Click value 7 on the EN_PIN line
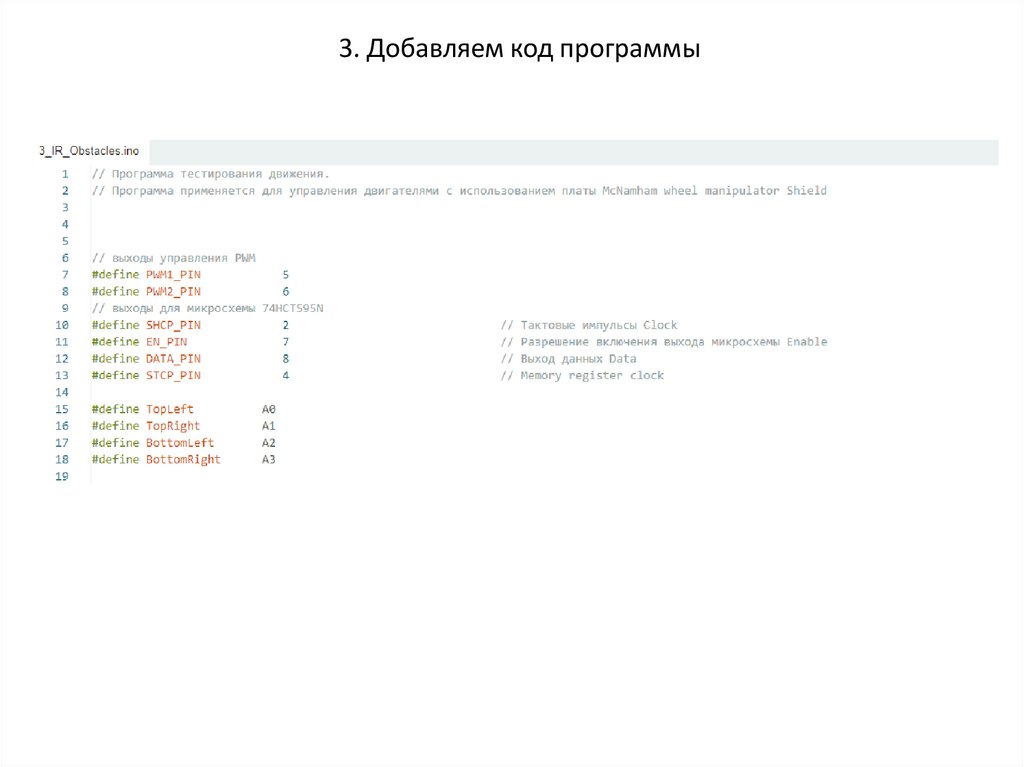Image resolution: width=1024 pixels, height=767 pixels. (x=285, y=342)
